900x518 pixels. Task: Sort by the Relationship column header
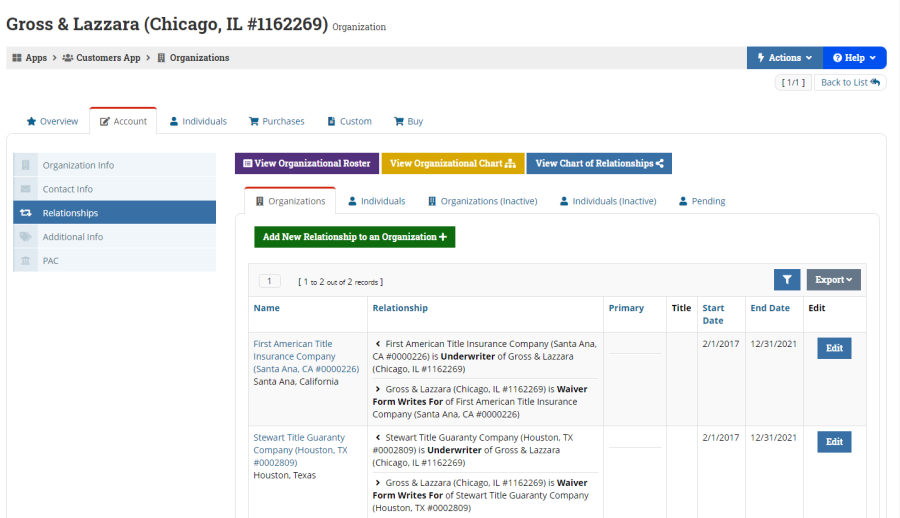click(400, 308)
